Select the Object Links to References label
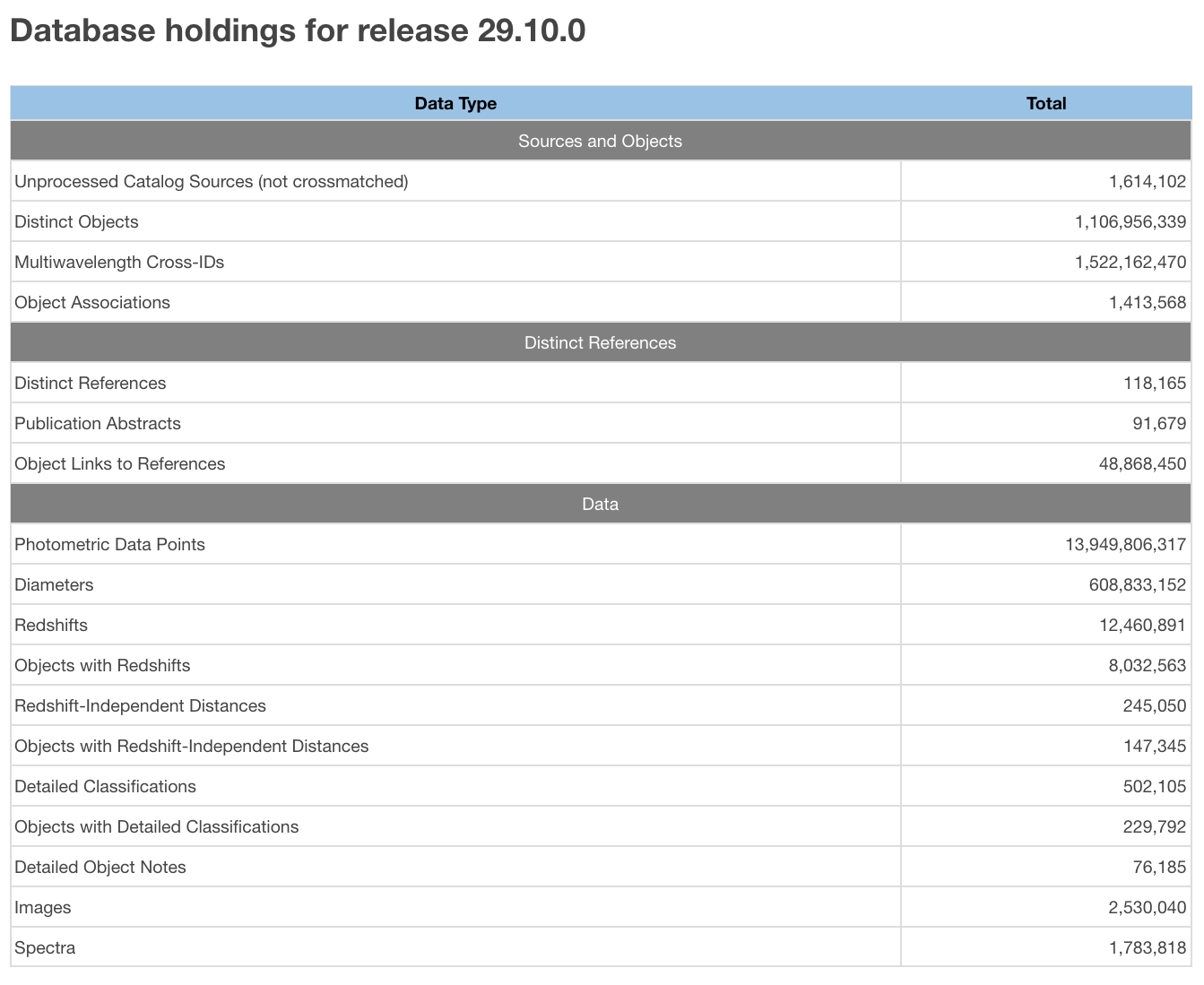This screenshot has width=1204, height=985. 120,463
